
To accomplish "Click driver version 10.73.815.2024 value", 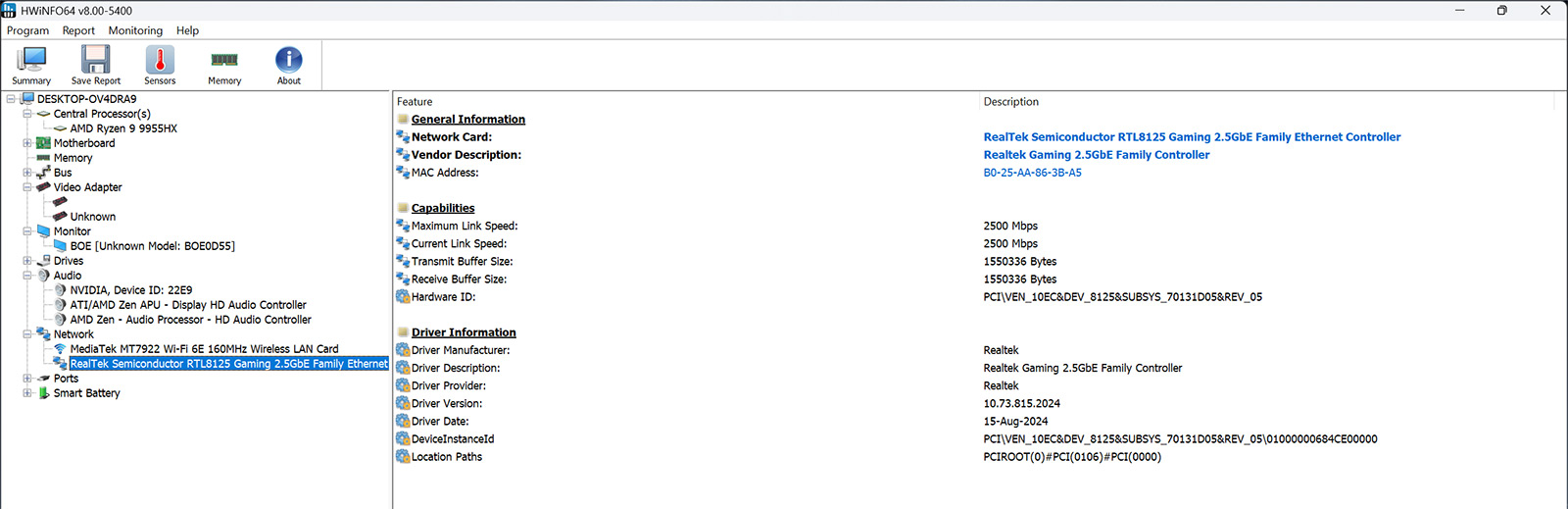I will 1022,404.
